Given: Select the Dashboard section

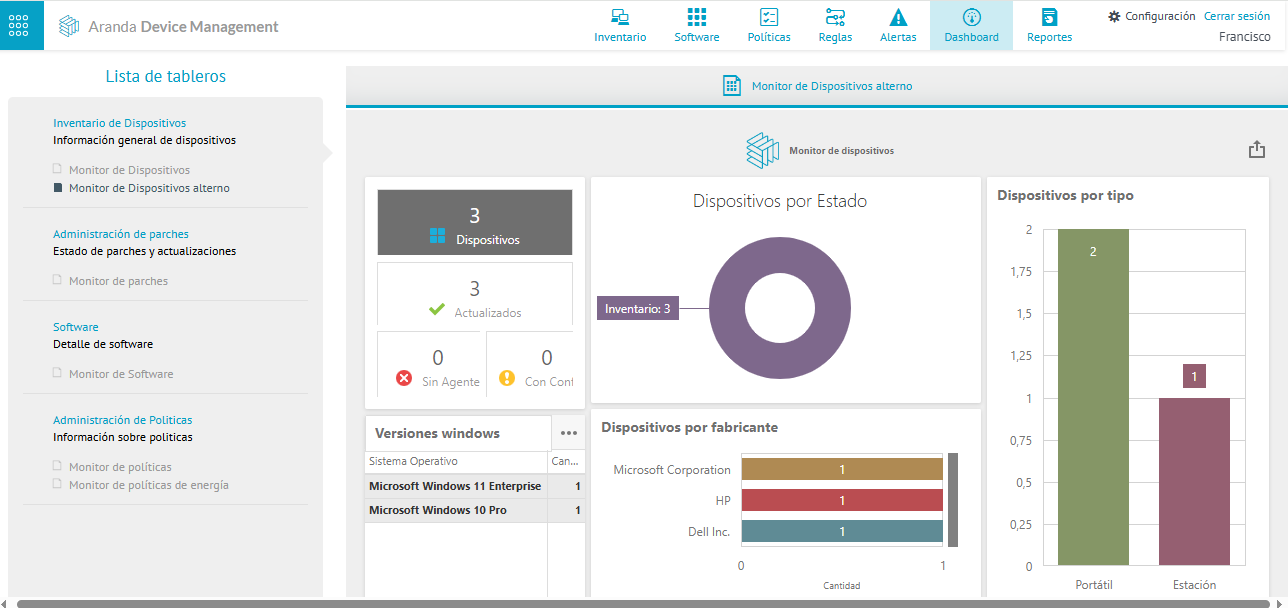Looking at the screenshot, I should click(x=971, y=25).
